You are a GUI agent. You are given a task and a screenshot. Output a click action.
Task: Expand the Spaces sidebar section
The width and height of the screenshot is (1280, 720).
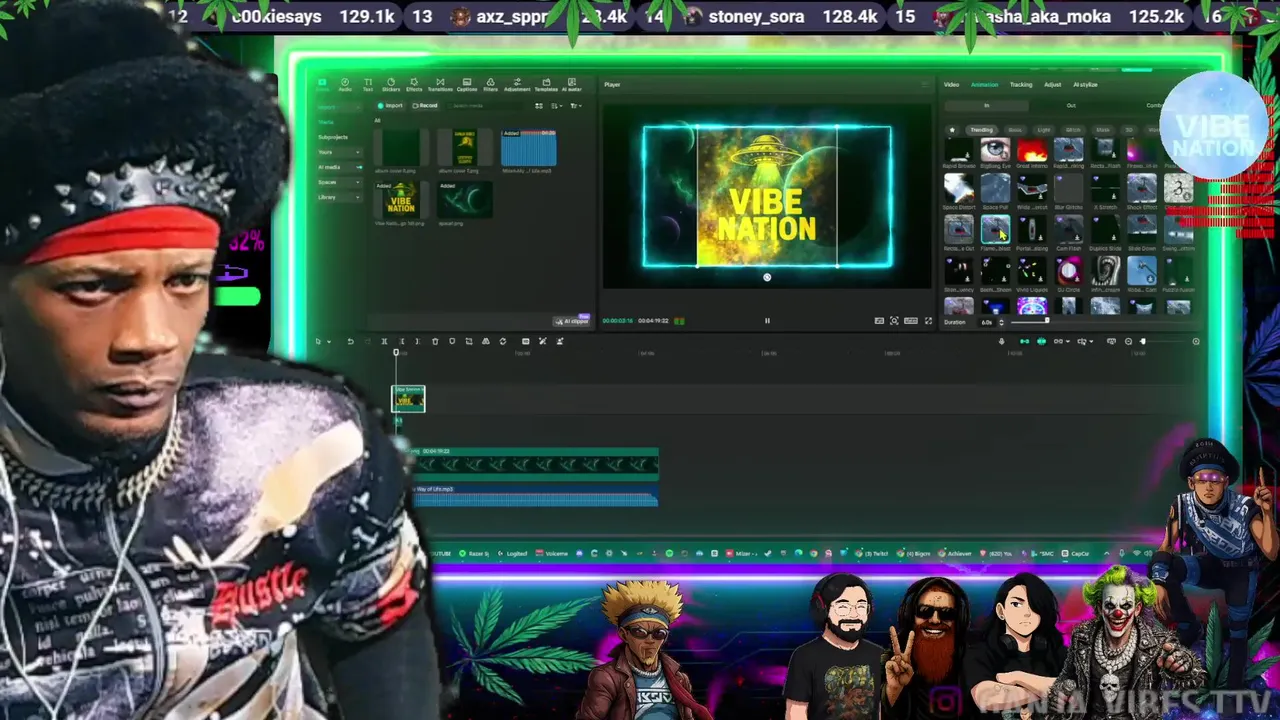[339, 182]
